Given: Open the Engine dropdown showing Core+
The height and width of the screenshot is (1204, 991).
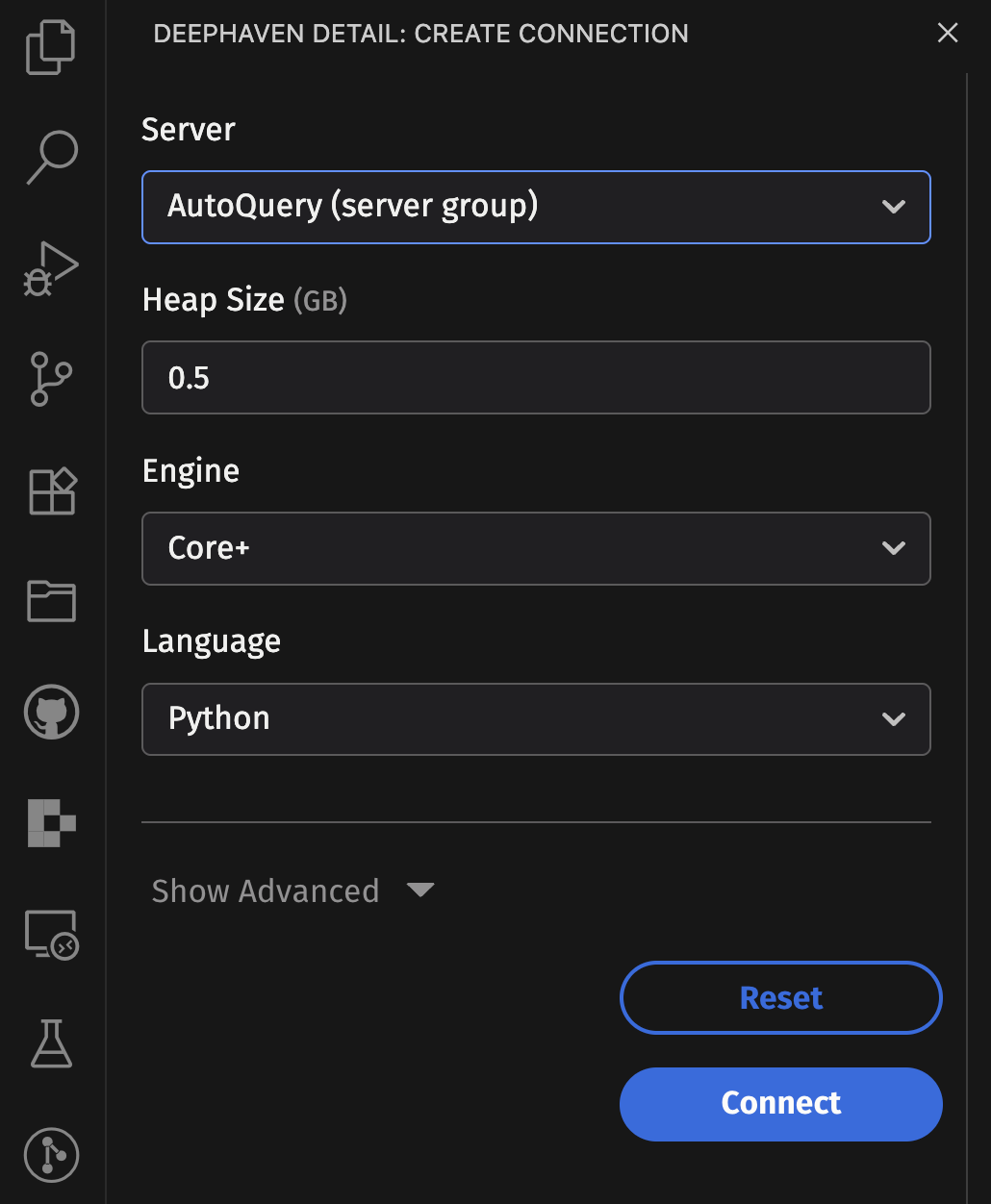Looking at the screenshot, I should (536, 548).
